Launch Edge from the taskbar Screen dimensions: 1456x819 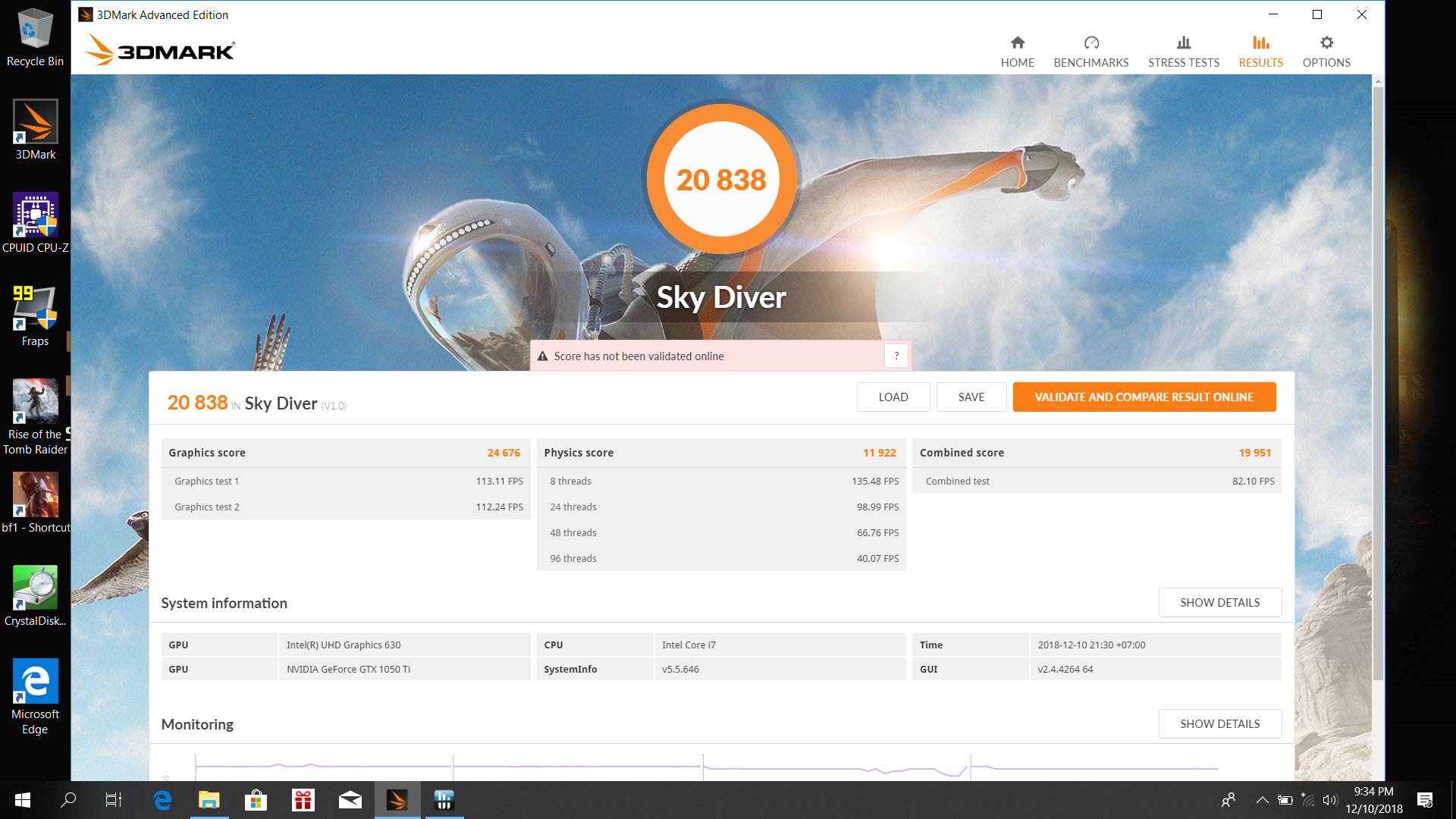(162, 800)
